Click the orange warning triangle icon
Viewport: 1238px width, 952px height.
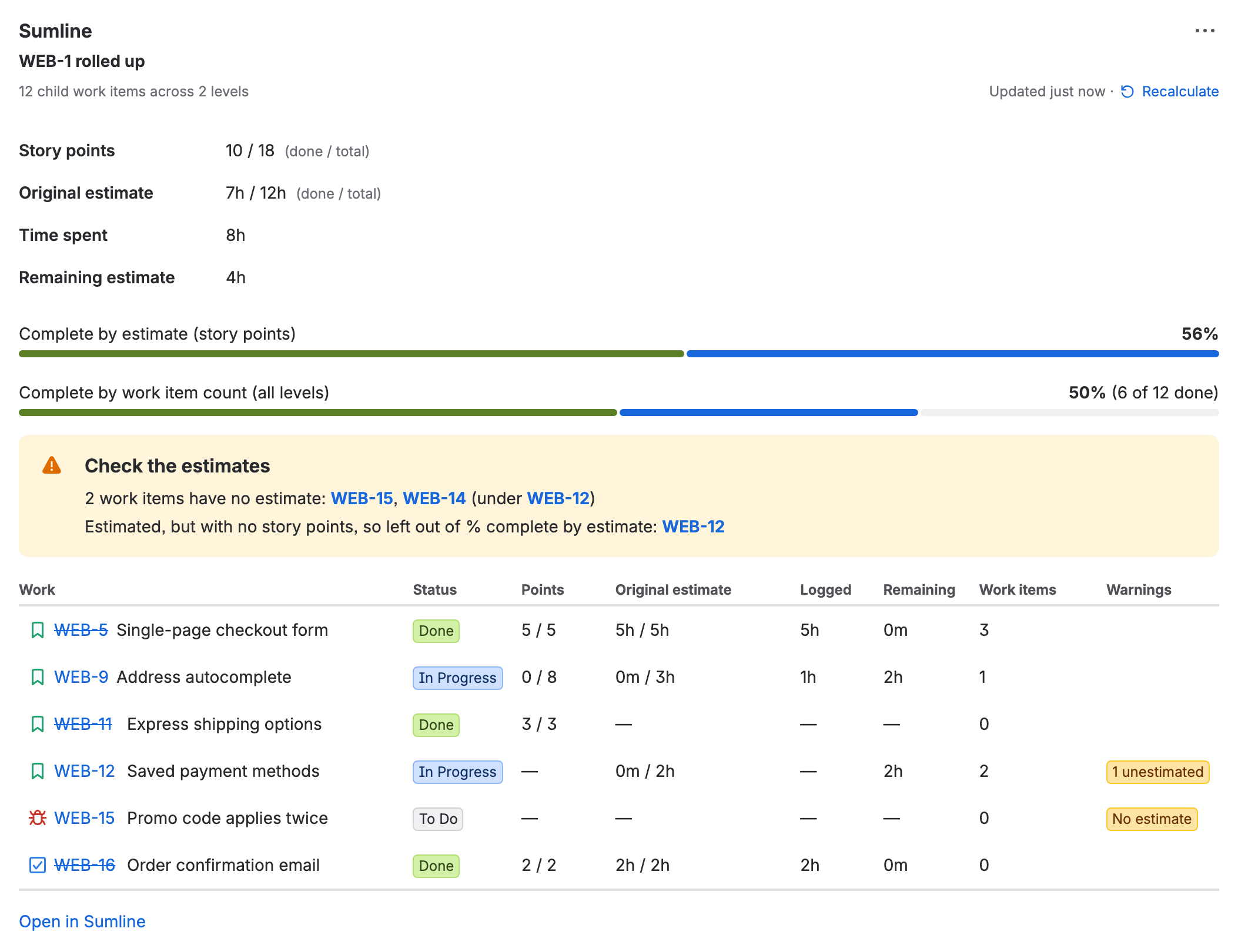52,465
